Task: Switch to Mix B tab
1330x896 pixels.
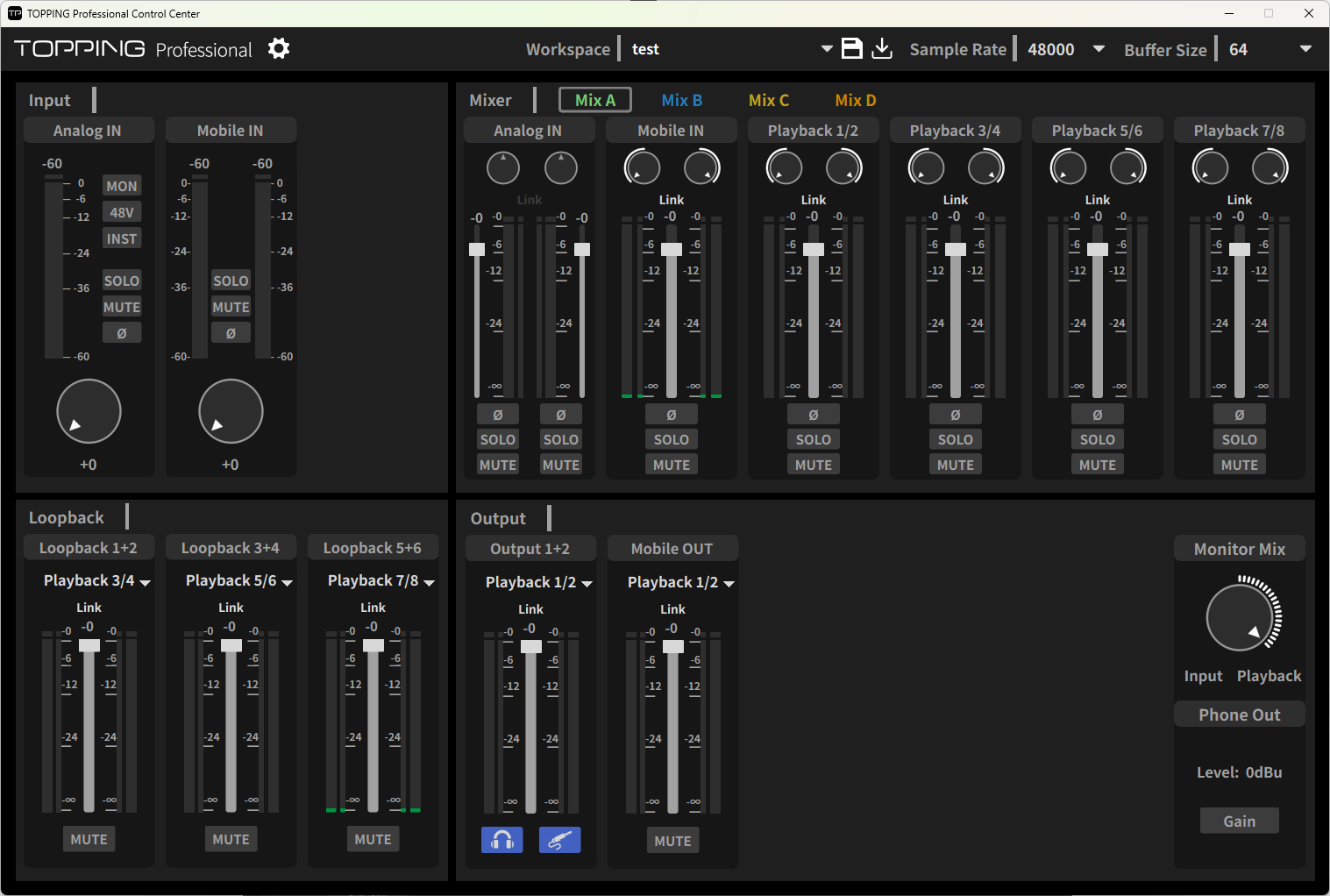Action: tap(682, 100)
